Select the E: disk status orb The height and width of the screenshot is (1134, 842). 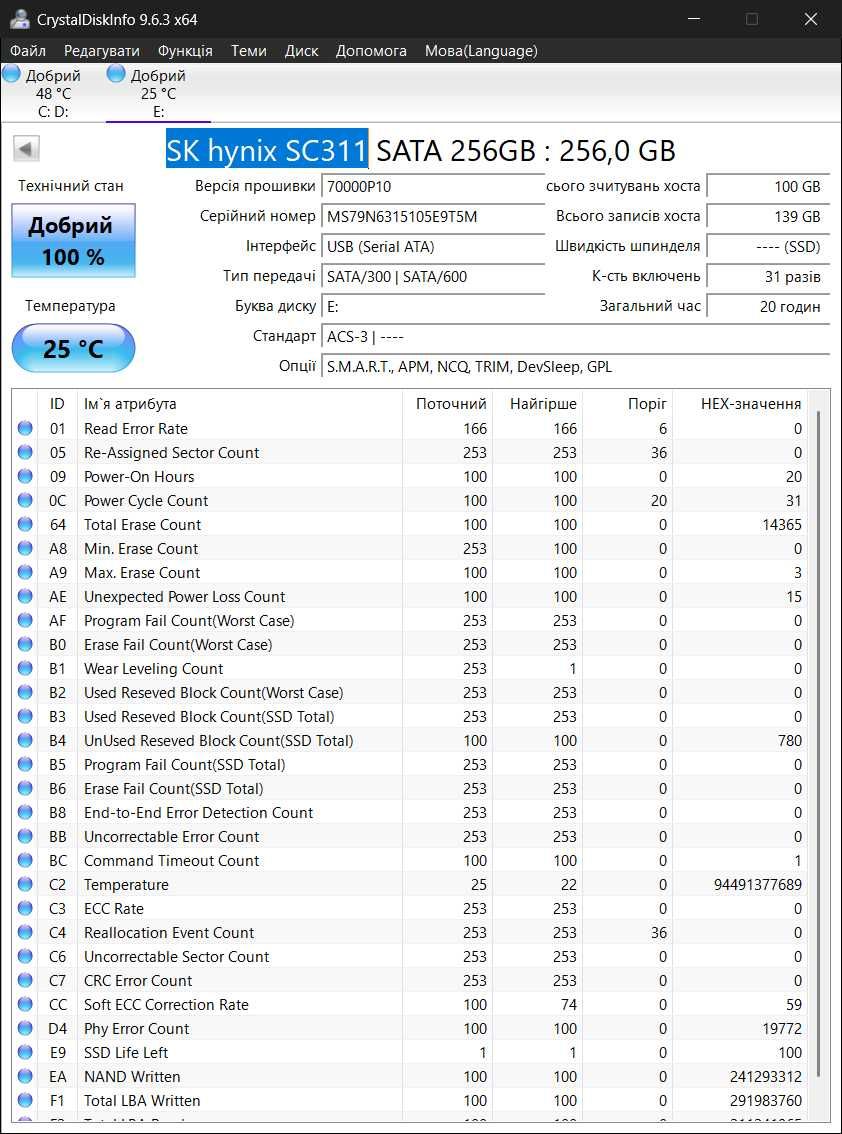116,73
